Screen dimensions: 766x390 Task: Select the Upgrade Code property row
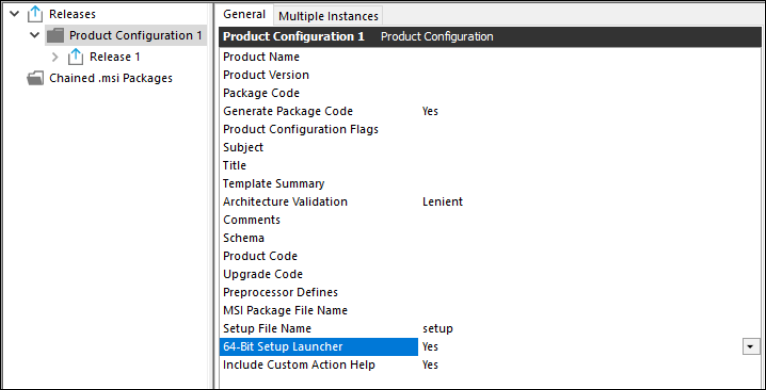click(490, 274)
